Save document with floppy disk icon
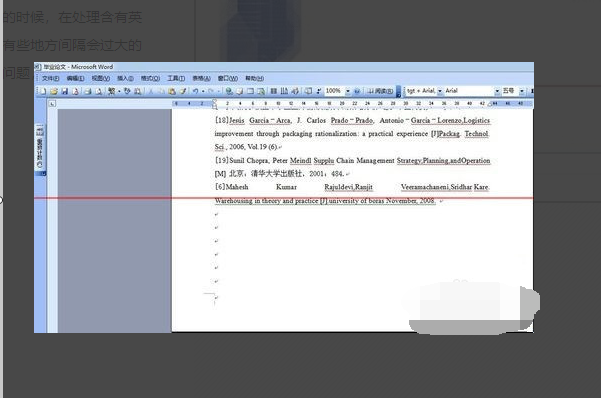The height and width of the screenshot is (398, 601). pos(64,91)
